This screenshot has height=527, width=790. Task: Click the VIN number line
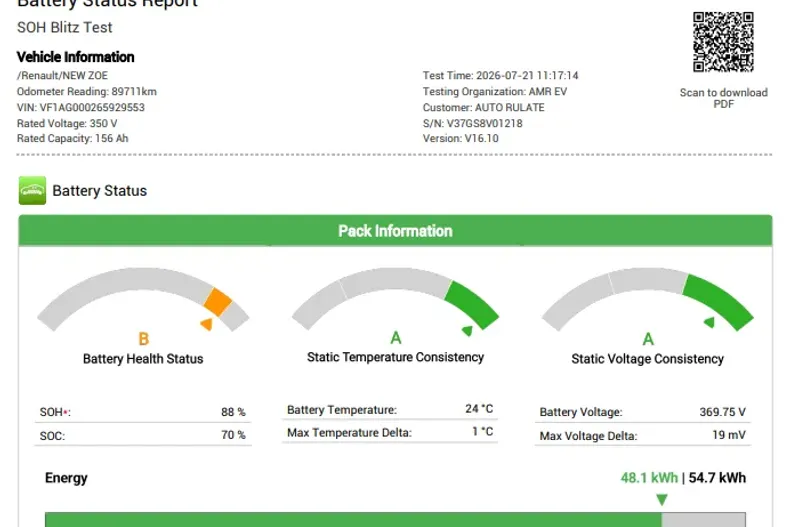coord(81,107)
